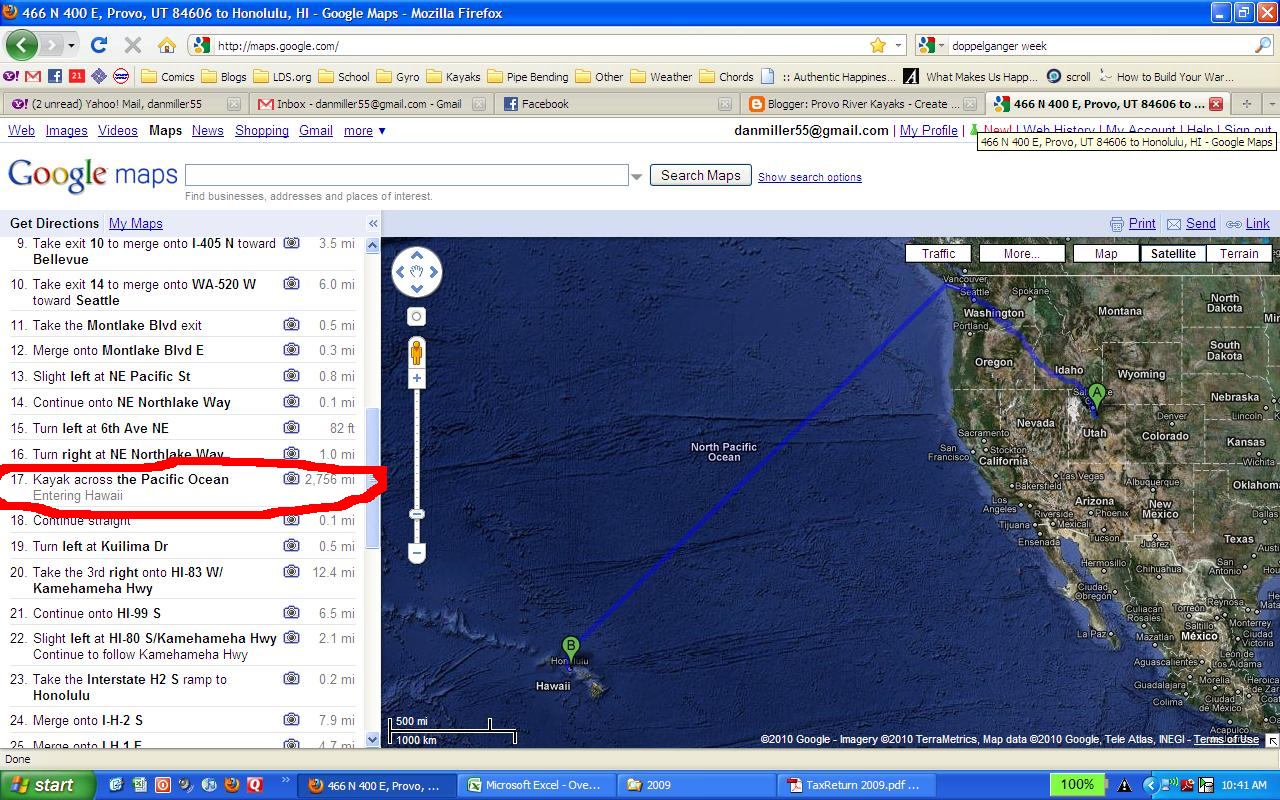Zoom out with the minus button

click(x=417, y=552)
